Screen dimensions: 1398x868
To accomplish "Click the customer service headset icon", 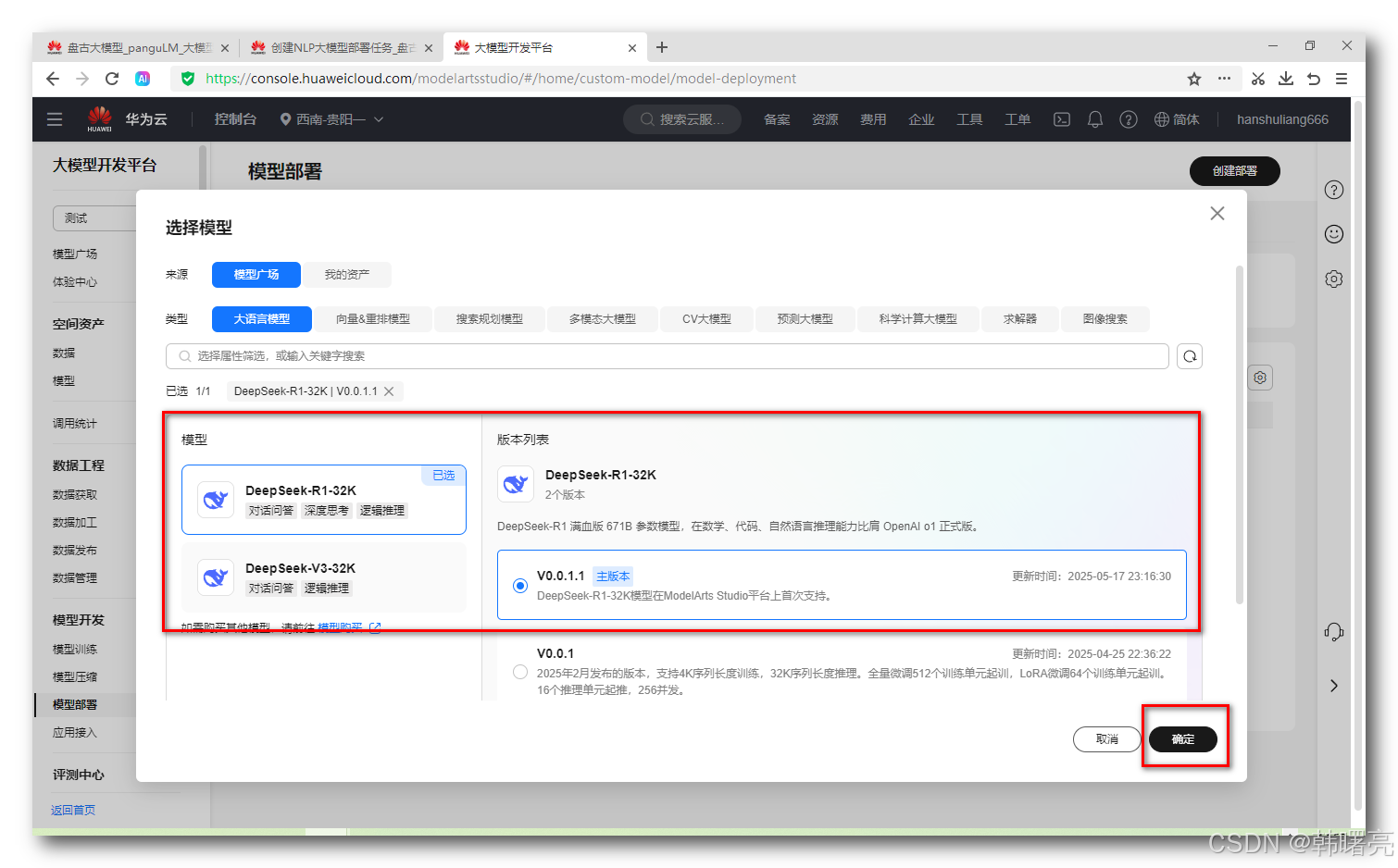I will 1333,632.
